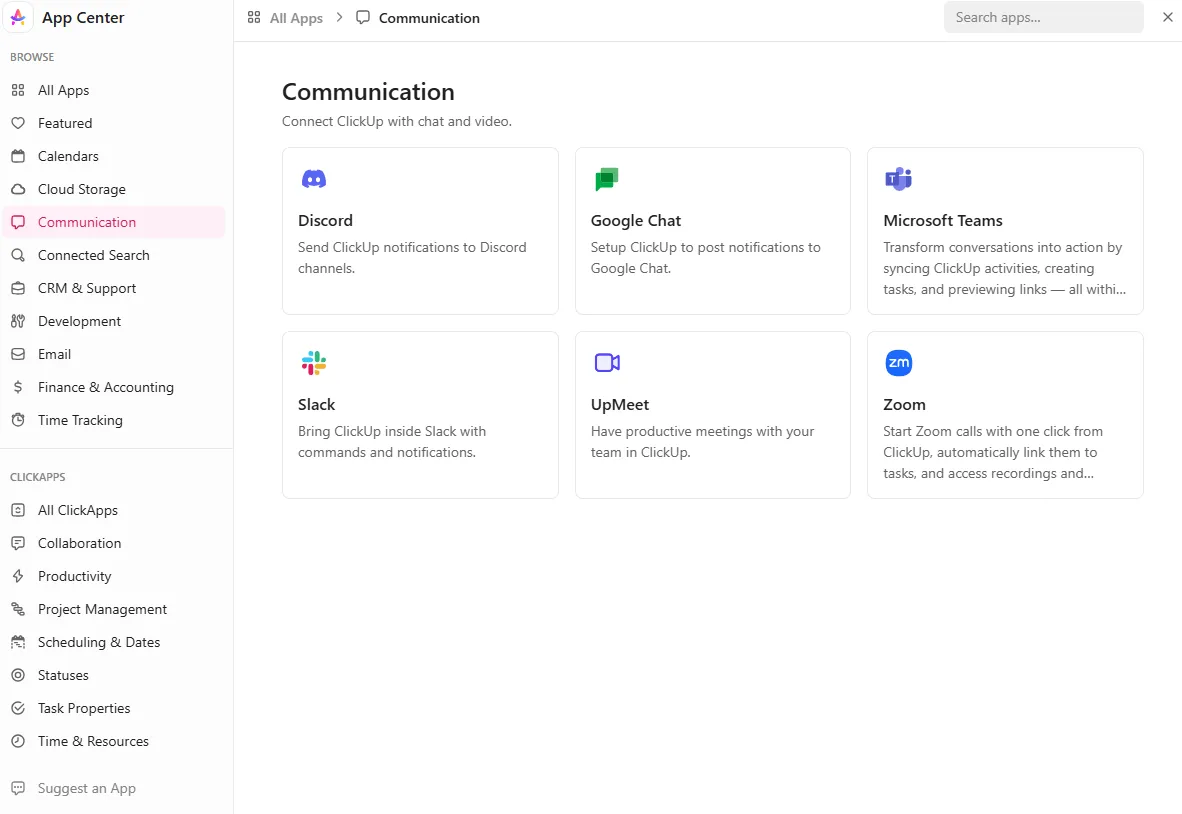Viewport: 1182px width, 814px height.
Task: Close the App Center with X
Action: click(1168, 17)
